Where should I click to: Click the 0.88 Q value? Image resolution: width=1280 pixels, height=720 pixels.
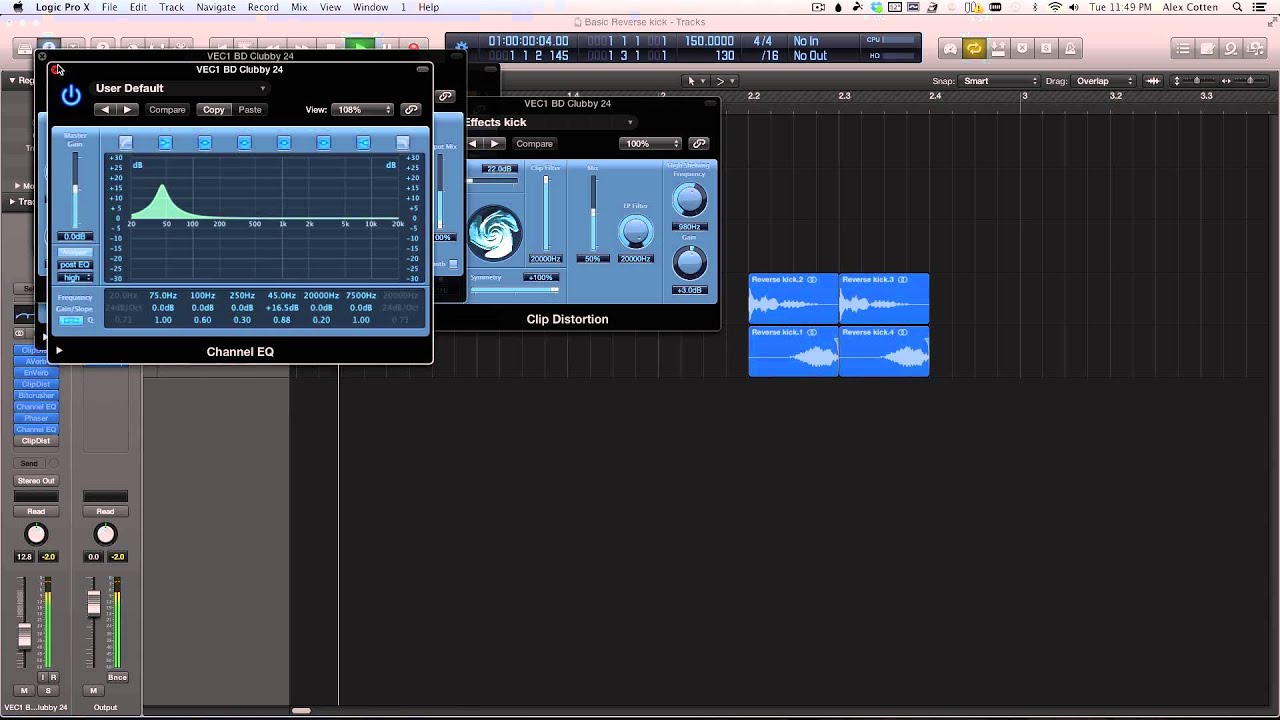(x=282, y=320)
